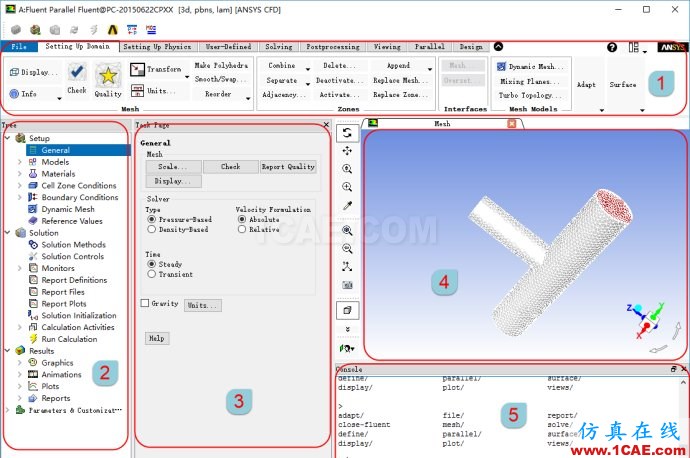Click the screenshot camera icon

coord(347,285)
